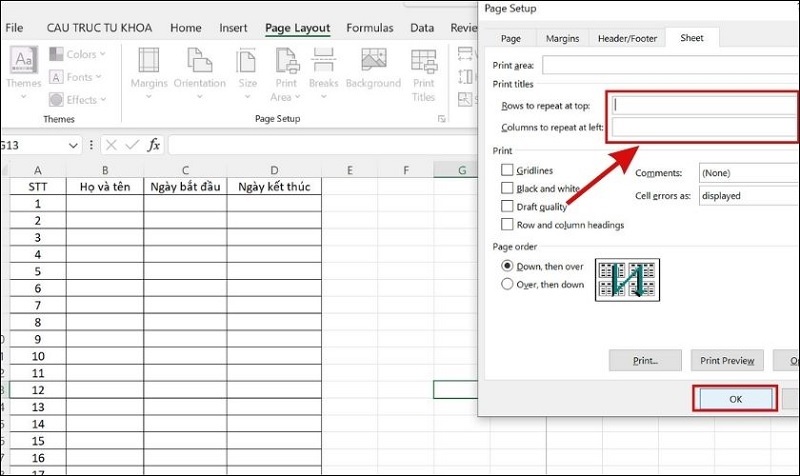The image size is (800, 476).
Task: Enable the Gridlines checkbox
Action: 508,171
